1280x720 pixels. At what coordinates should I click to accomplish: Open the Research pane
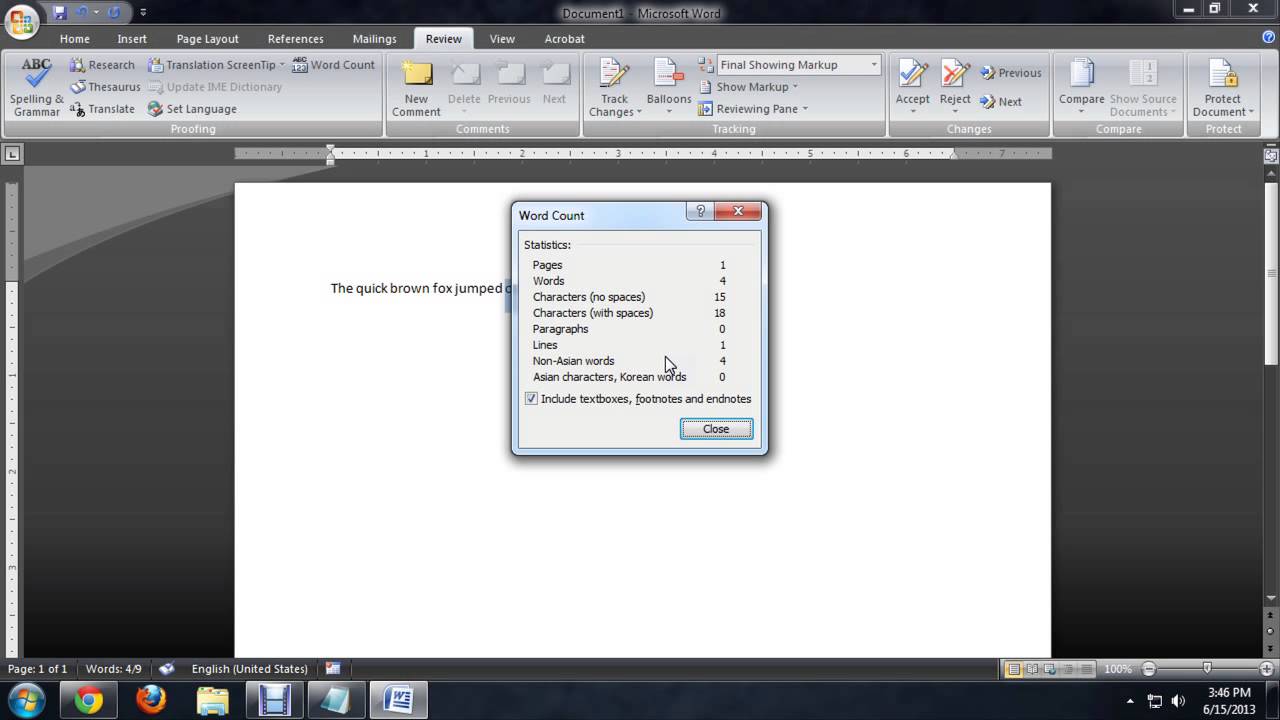[x=102, y=65]
